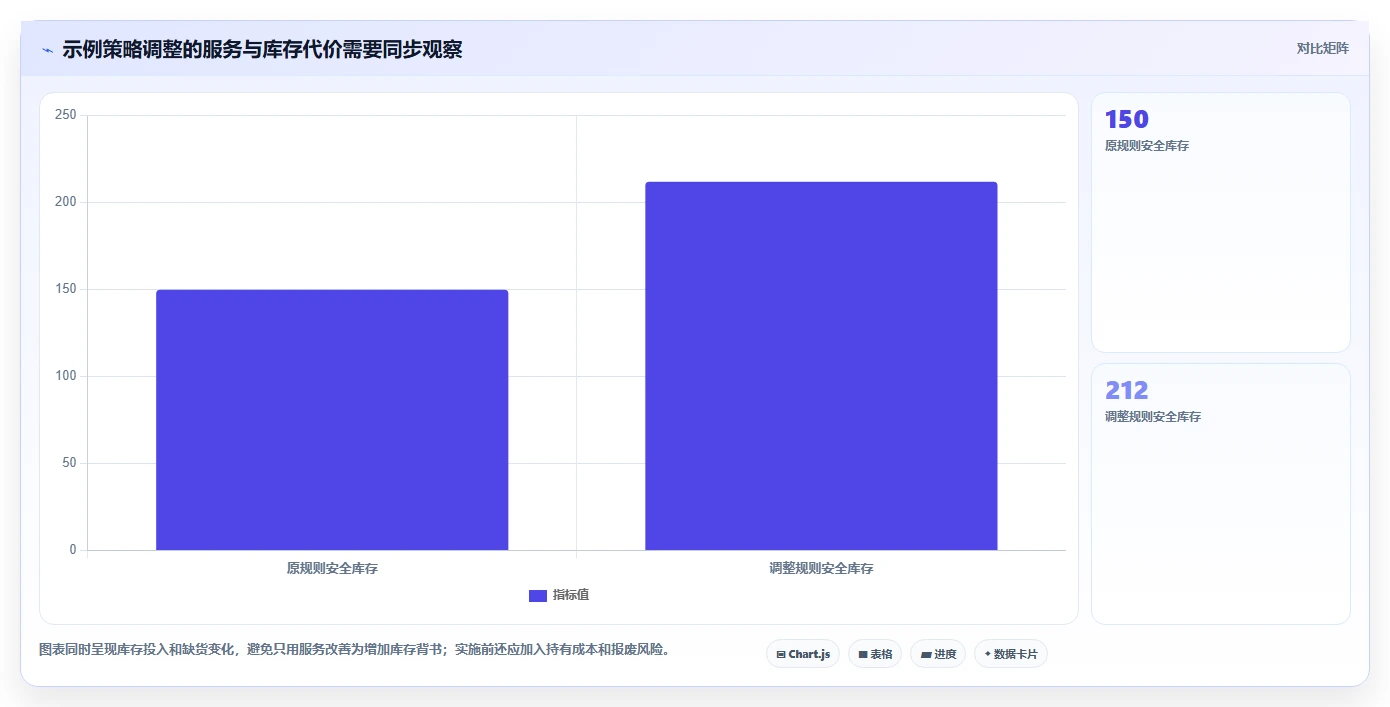Screen dimensions: 1390x707
Task: Click the 150 value in first card
Action: [x=1127, y=119]
